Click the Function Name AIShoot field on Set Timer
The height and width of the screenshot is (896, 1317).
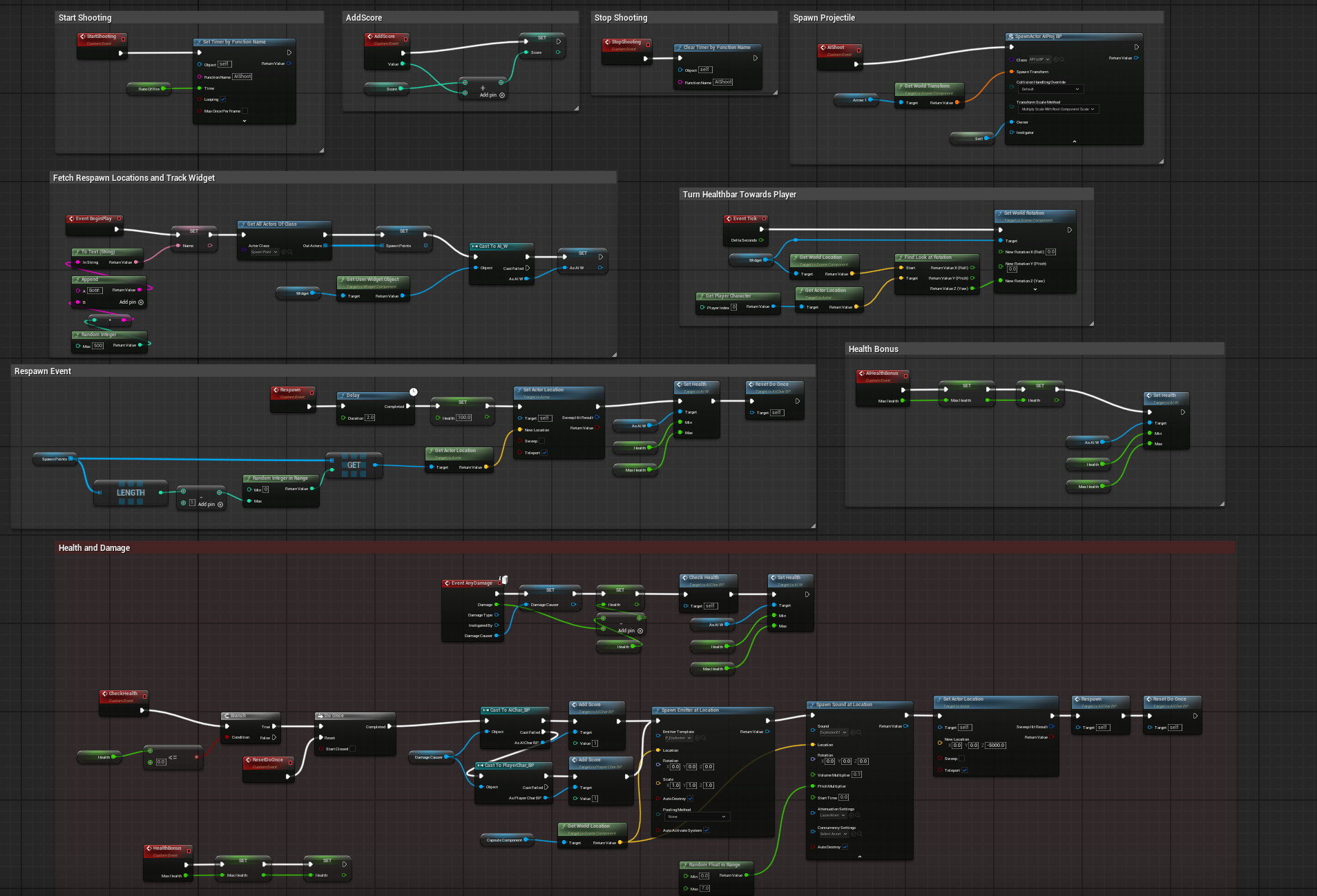pyautogui.click(x=242, y=77)
